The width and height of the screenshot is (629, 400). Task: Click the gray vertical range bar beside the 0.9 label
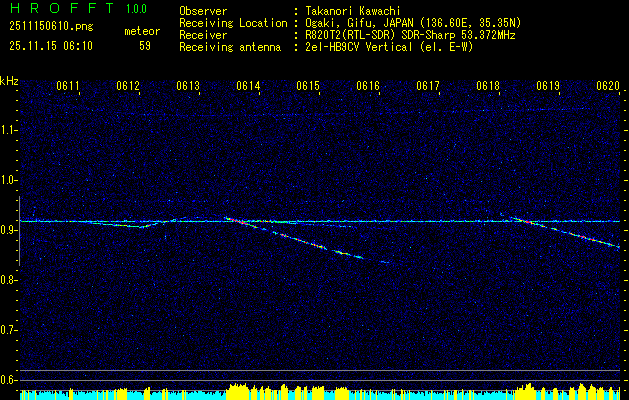[19, 231]
